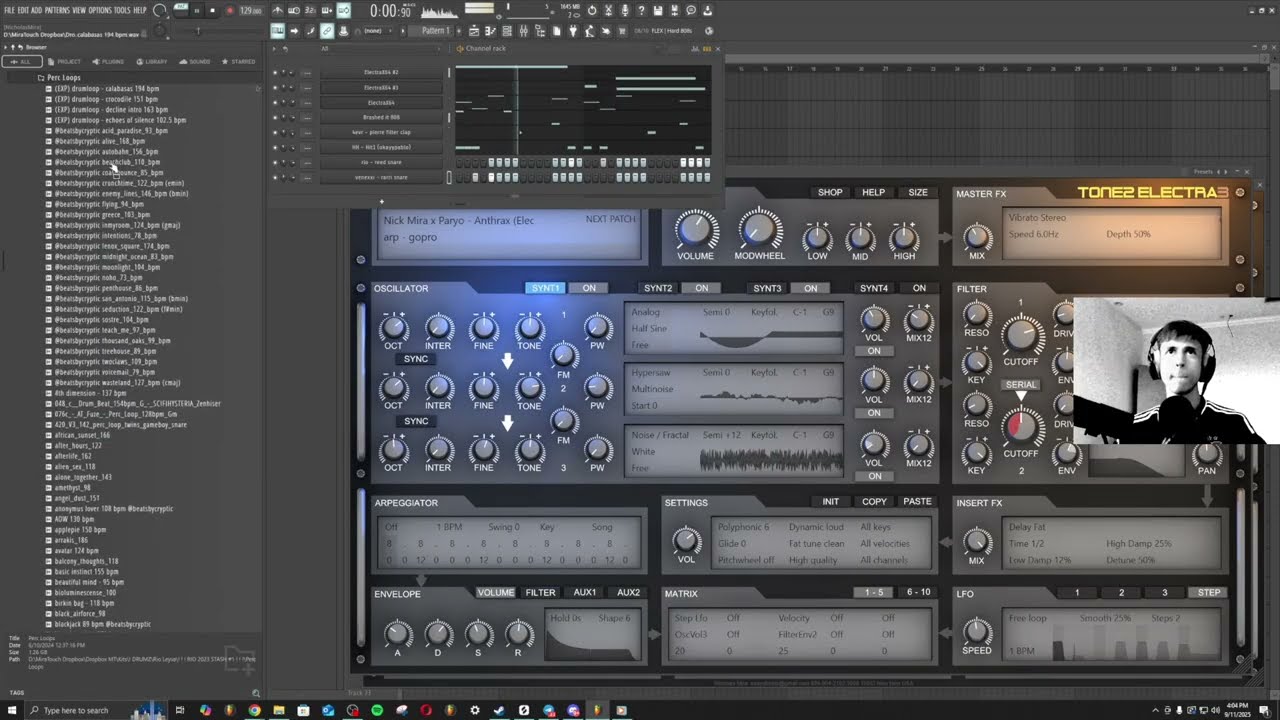Screen dimensions: 1280x720
Task: Click the COPY button in Electra settings
Action: [874, 501]
